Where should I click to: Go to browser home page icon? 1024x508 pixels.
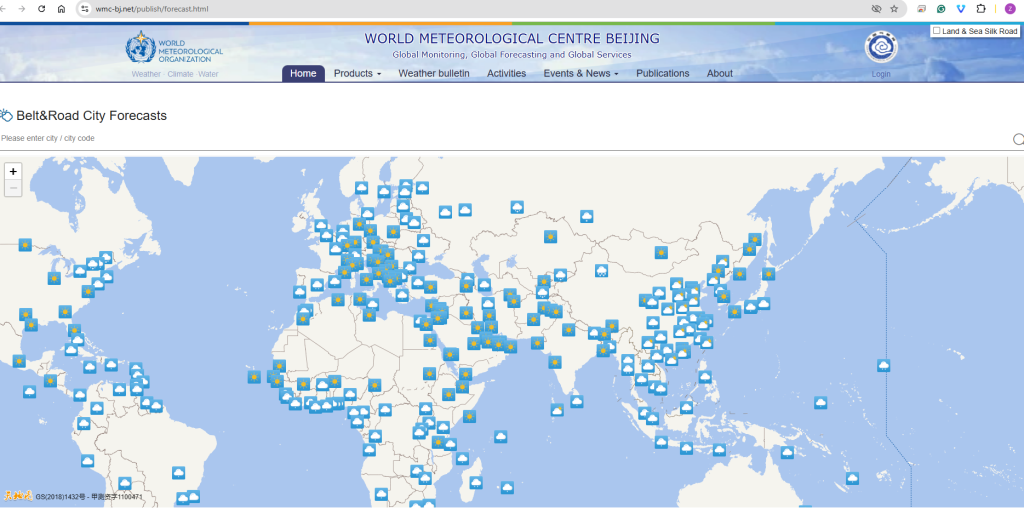61,8
